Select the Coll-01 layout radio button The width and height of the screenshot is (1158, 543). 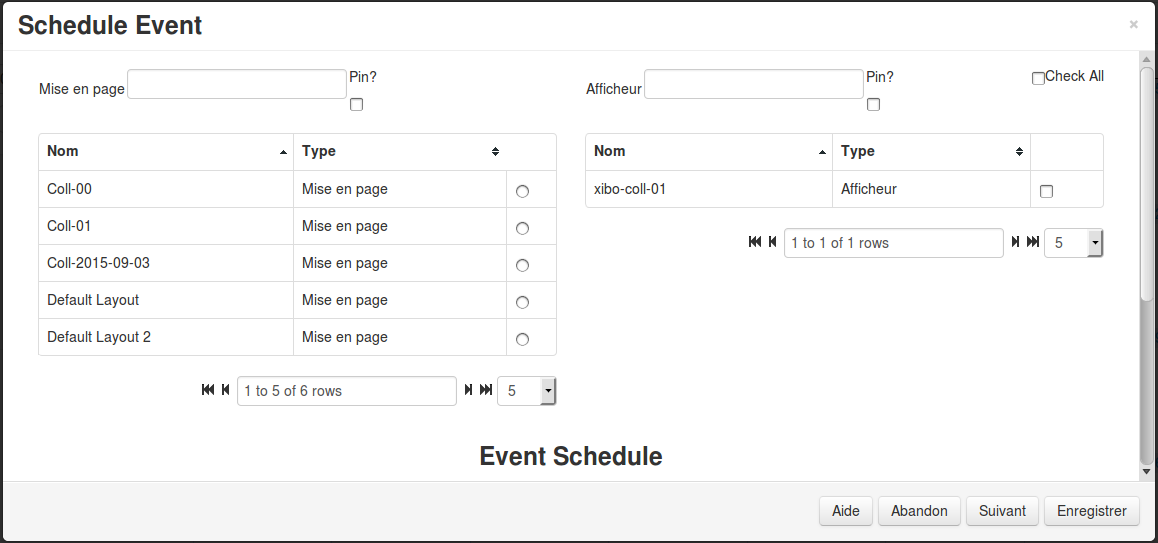click(x=522, y=228)
